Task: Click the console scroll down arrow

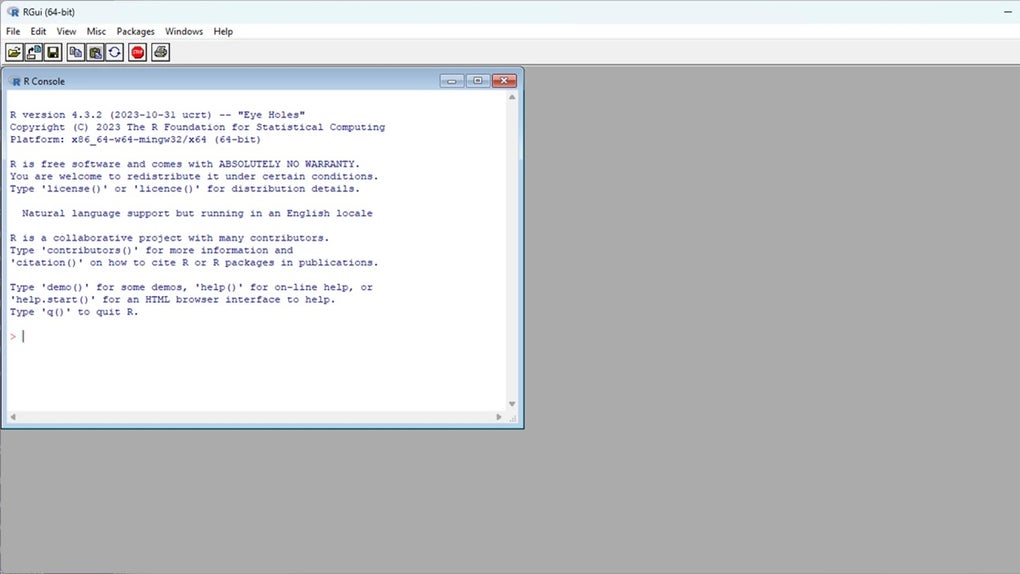Action: [x=512, y=404]
